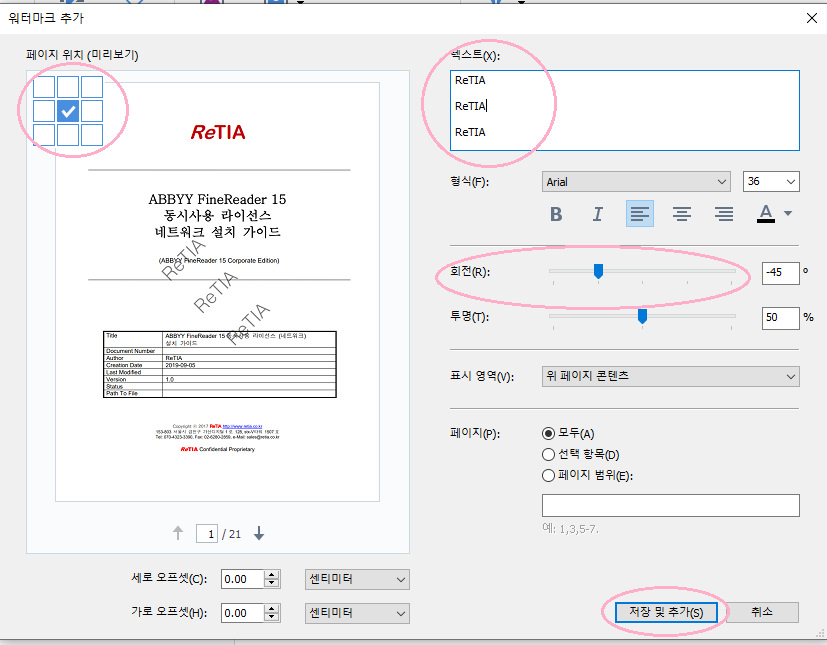Click the page range input field

pos(670,506)
